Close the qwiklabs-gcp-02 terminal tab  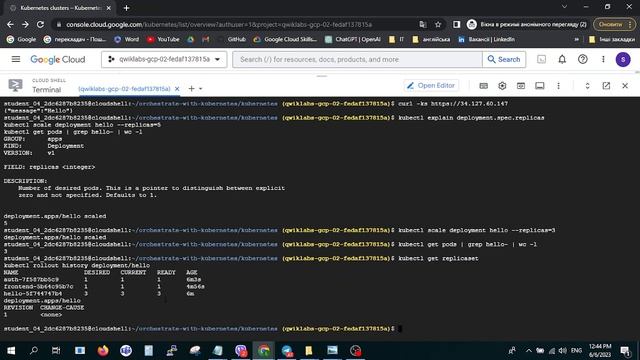point(177,89)
